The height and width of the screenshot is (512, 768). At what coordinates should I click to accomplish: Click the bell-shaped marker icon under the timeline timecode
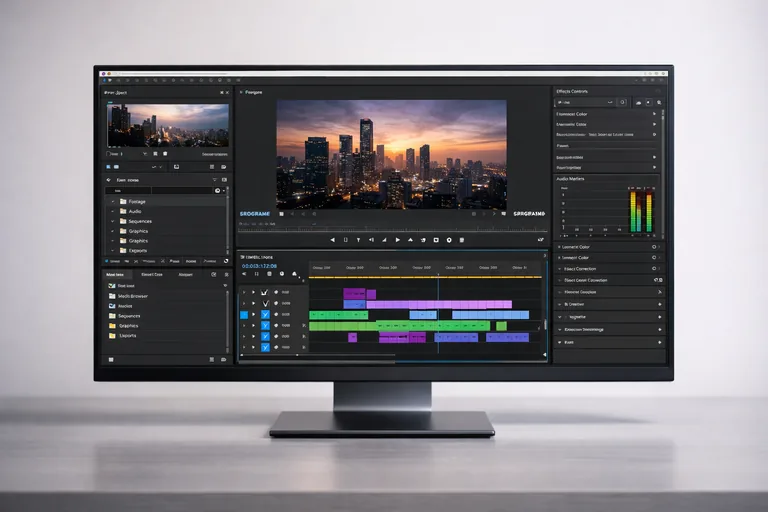pyautogui.click(x=294, y=273)
